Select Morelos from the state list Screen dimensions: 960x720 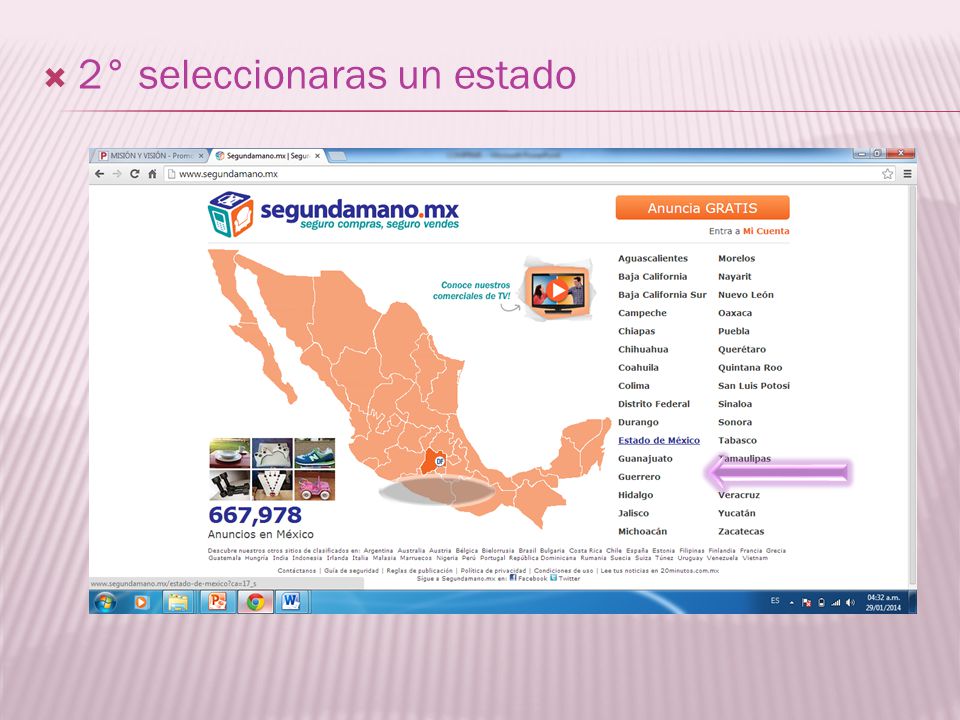coord(737,258)
